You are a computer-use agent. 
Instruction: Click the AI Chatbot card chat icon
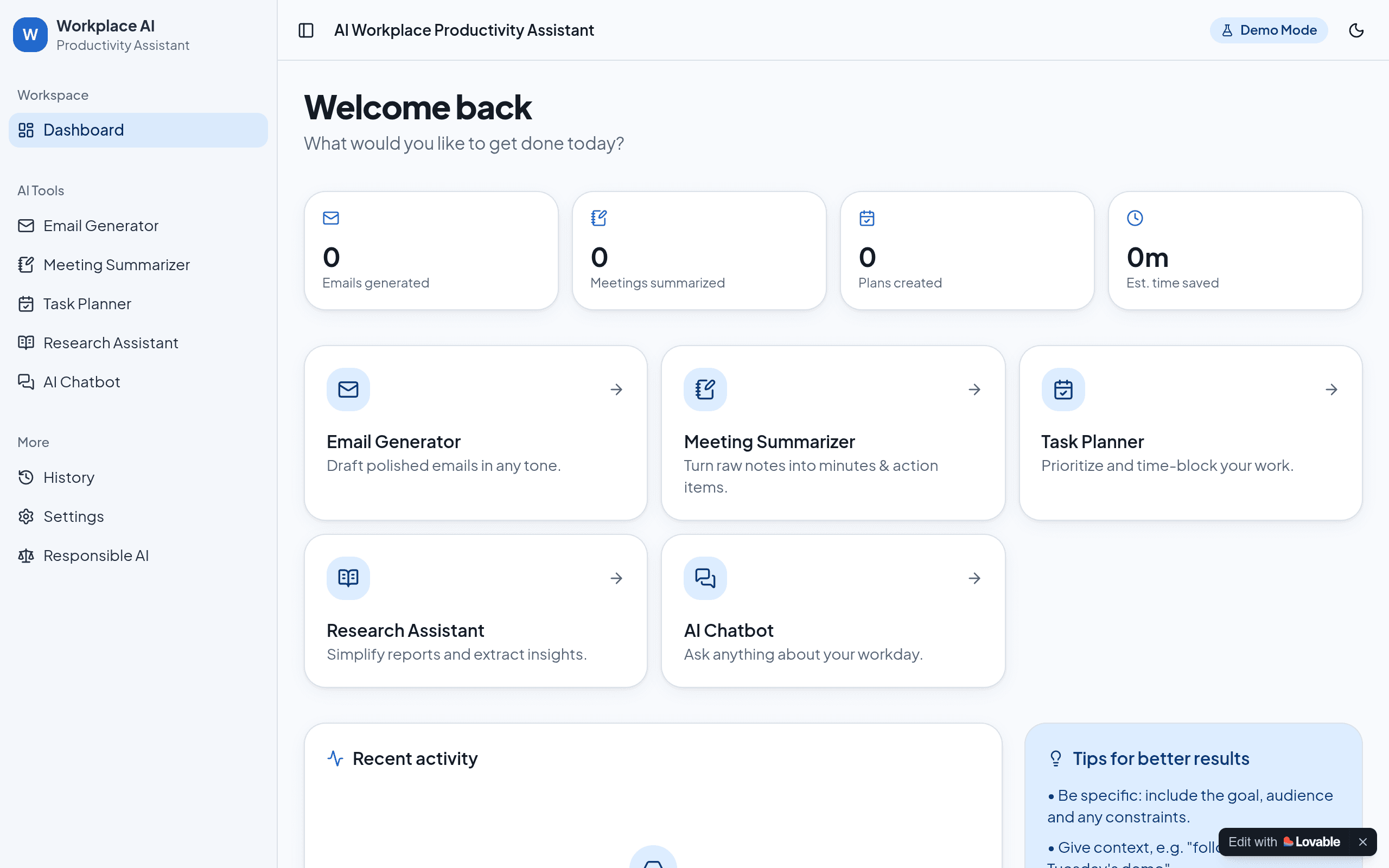(x=705, y=578)
